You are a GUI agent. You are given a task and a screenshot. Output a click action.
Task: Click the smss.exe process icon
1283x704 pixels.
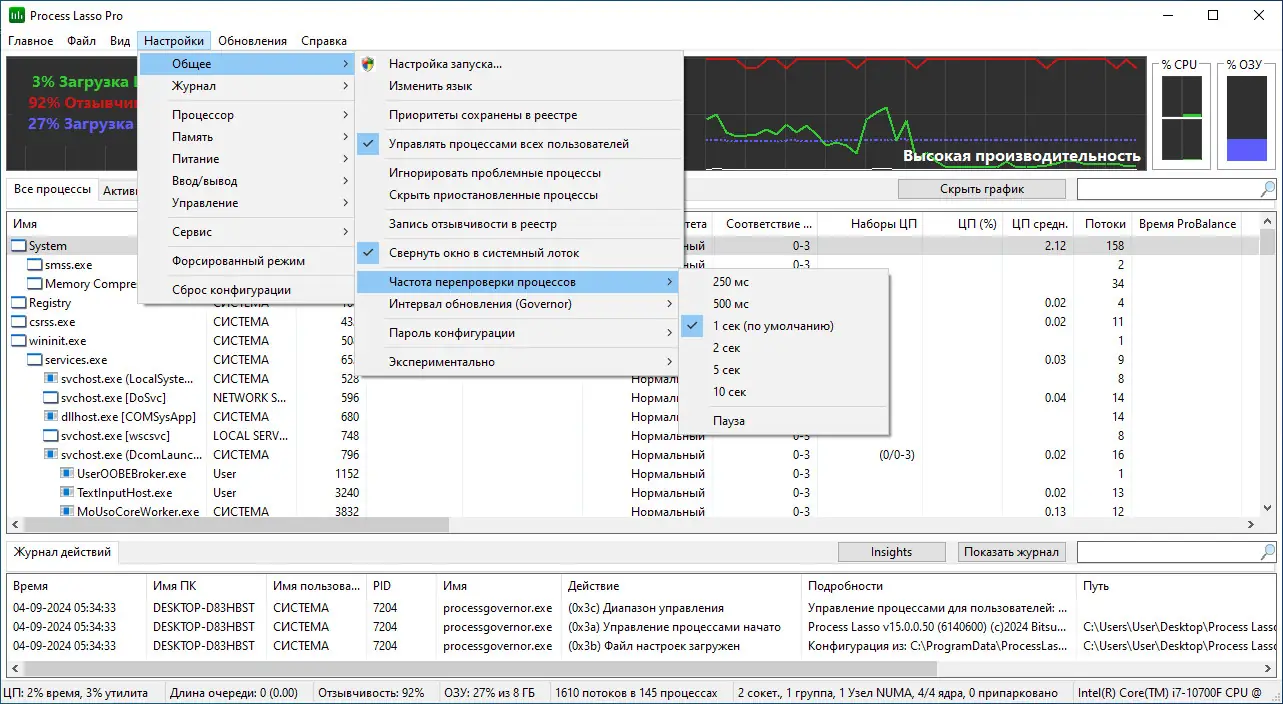pyautogui.click(x=35, y=265)
